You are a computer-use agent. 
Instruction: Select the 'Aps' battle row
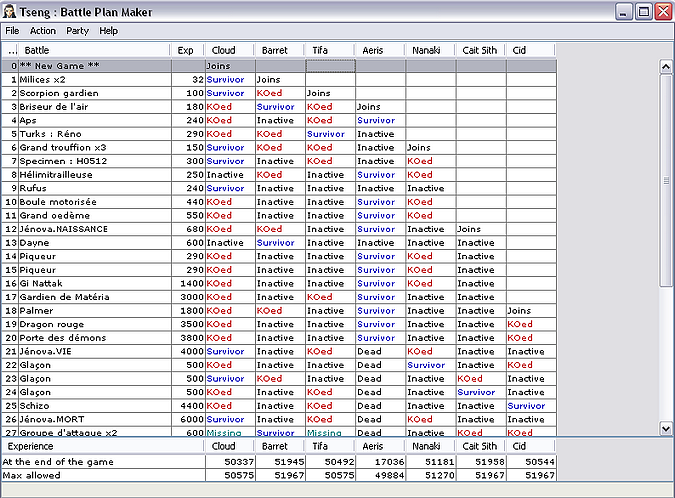coord(279,120)
